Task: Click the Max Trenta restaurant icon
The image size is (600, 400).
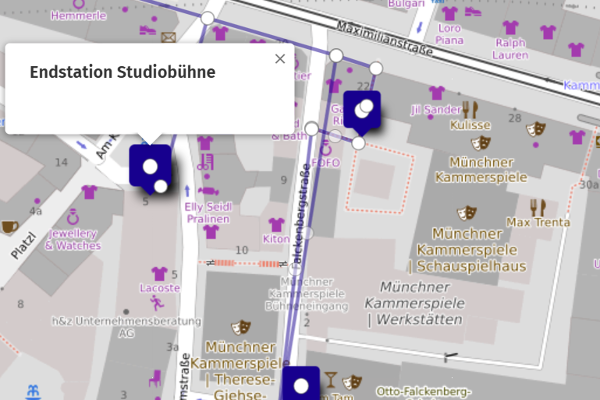Action: click(538, 207)
